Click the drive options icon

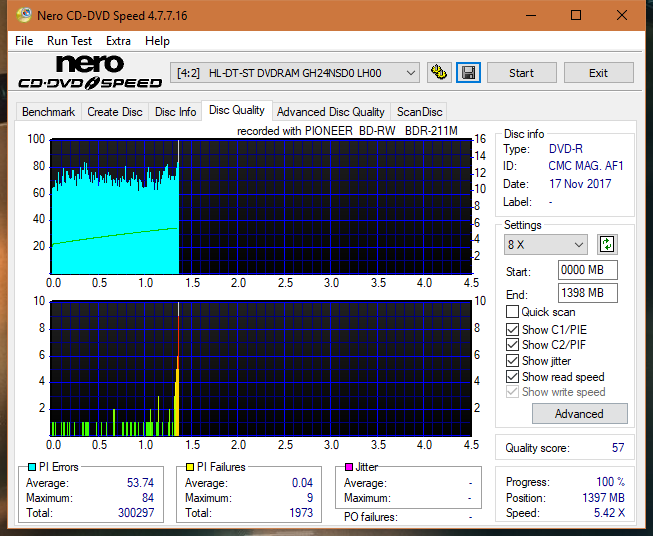point(439,73)
